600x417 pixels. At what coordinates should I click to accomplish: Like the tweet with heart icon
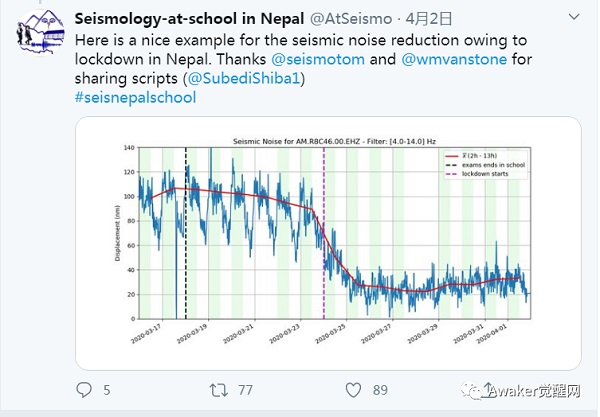point(352,389)
